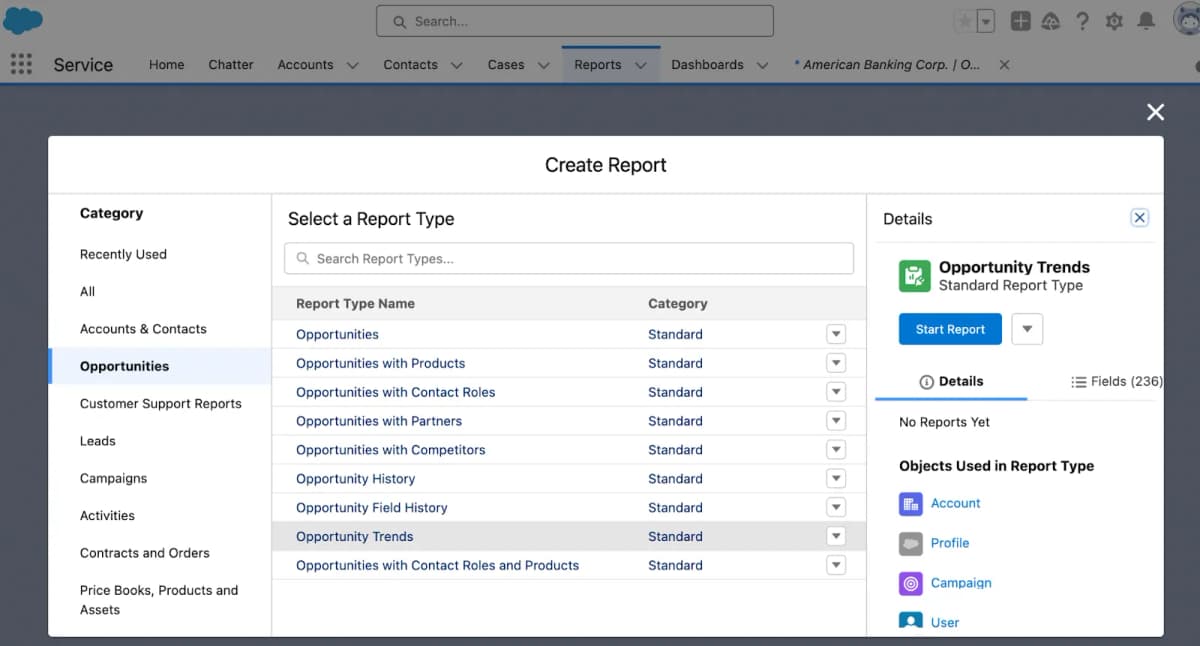This screenshot has height=646, width=1200.
Task: Choose the Campaigns category
Action: pyautogui.click(x=113, y=478)
